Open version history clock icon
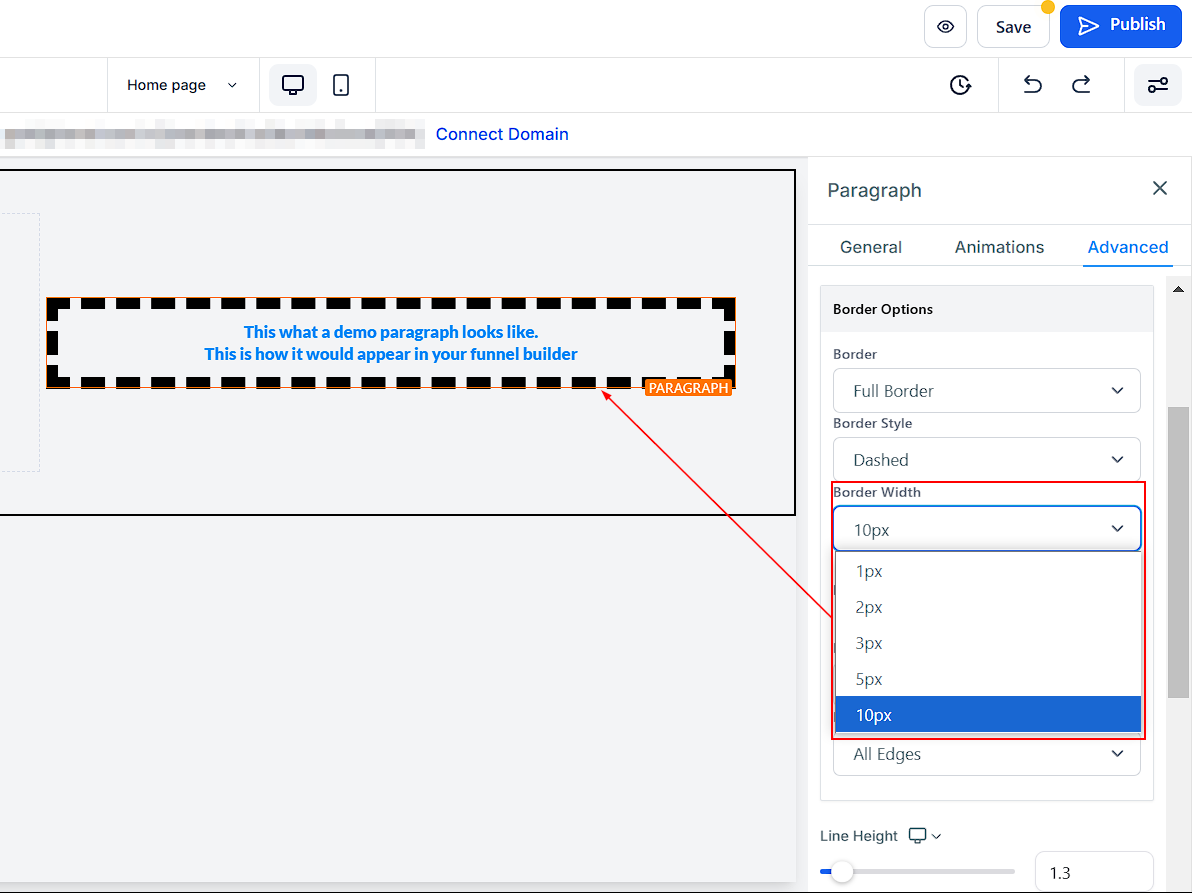This screenshot has height=893, width=1192. (960, 85)
